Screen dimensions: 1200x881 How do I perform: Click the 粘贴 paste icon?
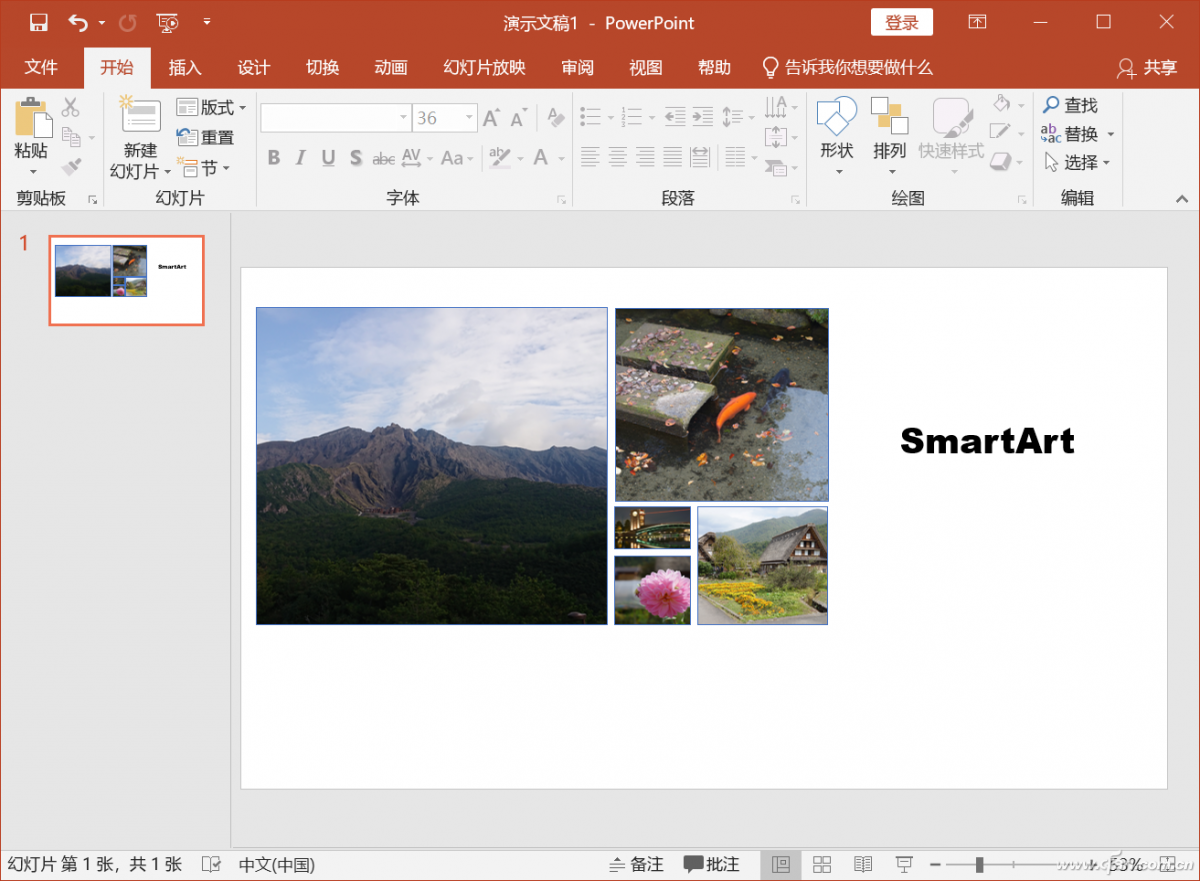click(x=32, y=118)
